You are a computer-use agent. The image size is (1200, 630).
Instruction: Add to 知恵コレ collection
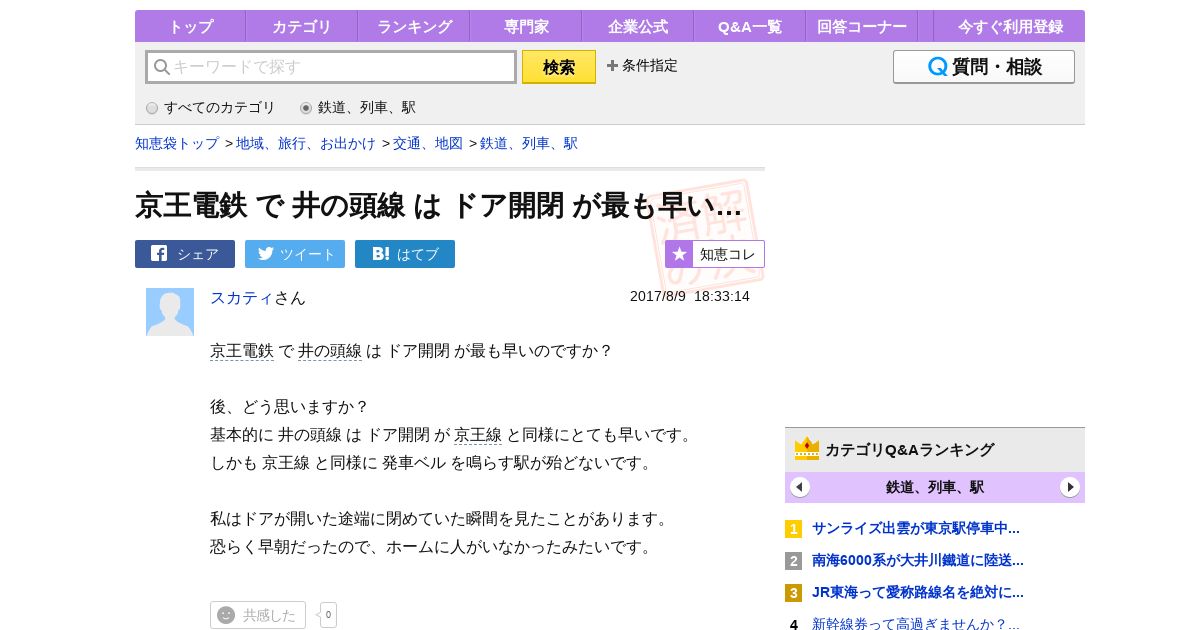(715, 254)
